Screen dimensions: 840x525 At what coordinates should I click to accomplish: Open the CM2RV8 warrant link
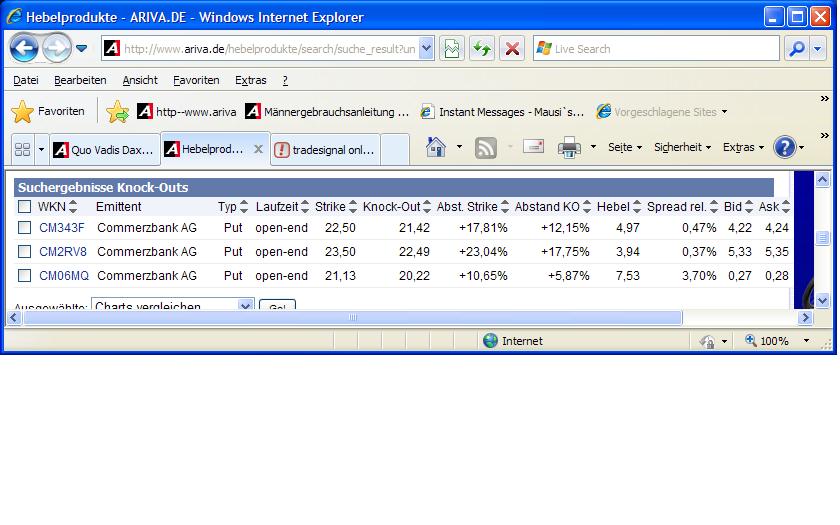(x=63, y=251)
